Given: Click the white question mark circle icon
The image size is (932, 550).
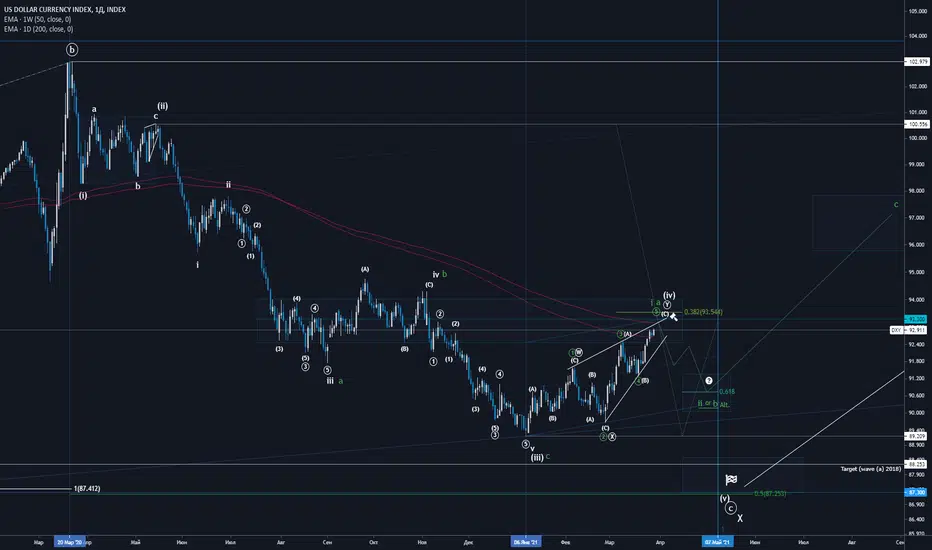Looking at the screenshot, I should point(709,381).
